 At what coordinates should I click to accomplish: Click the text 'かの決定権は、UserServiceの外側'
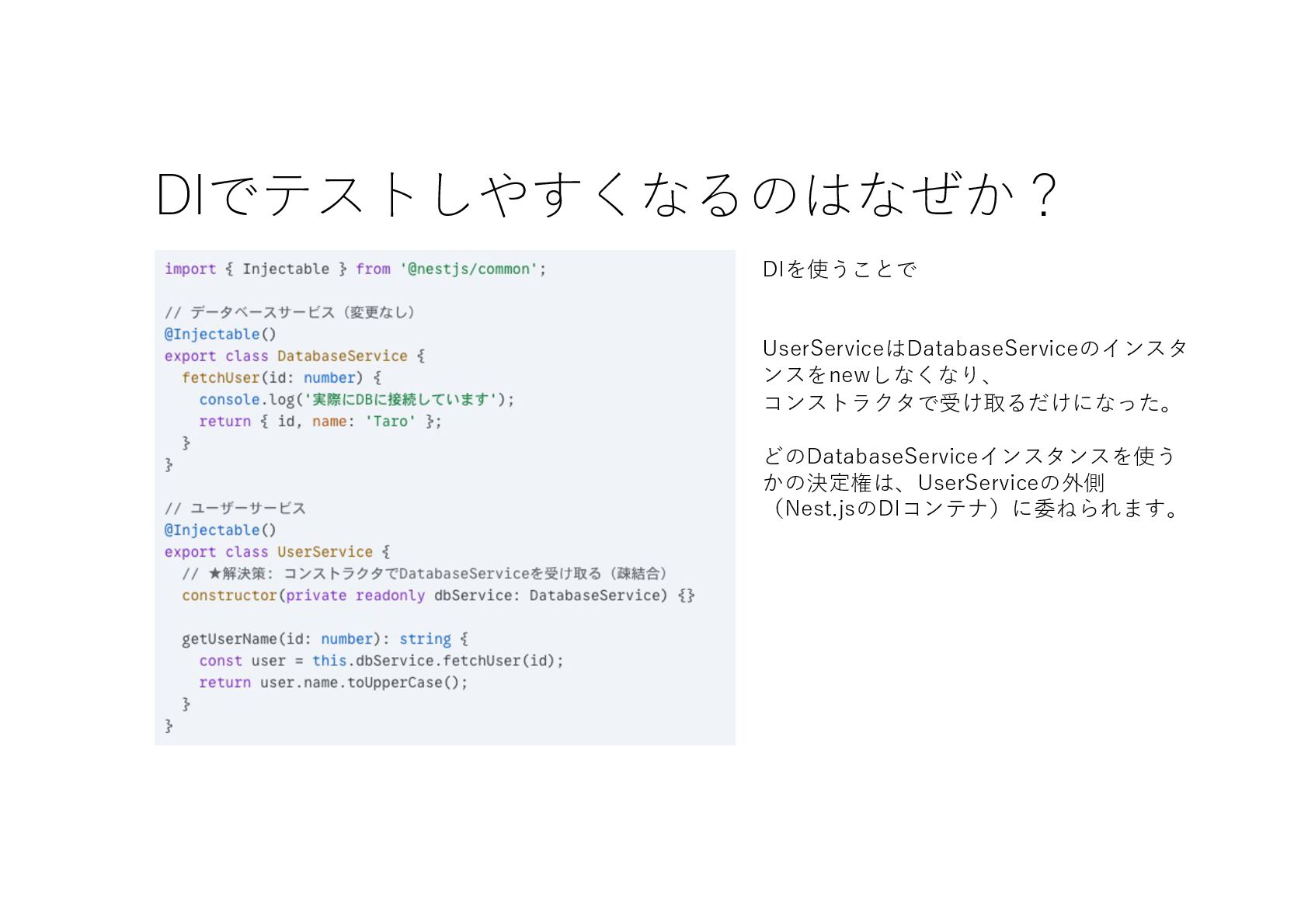click(934, 482)
